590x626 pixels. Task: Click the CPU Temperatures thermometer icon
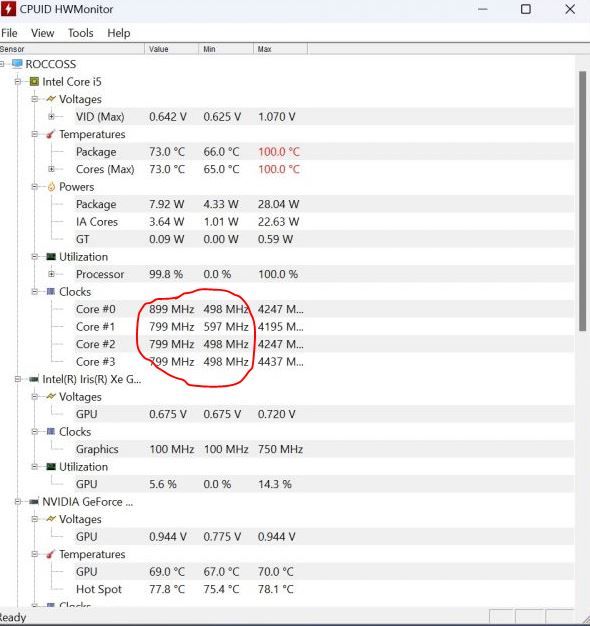[x=50, y=134]
